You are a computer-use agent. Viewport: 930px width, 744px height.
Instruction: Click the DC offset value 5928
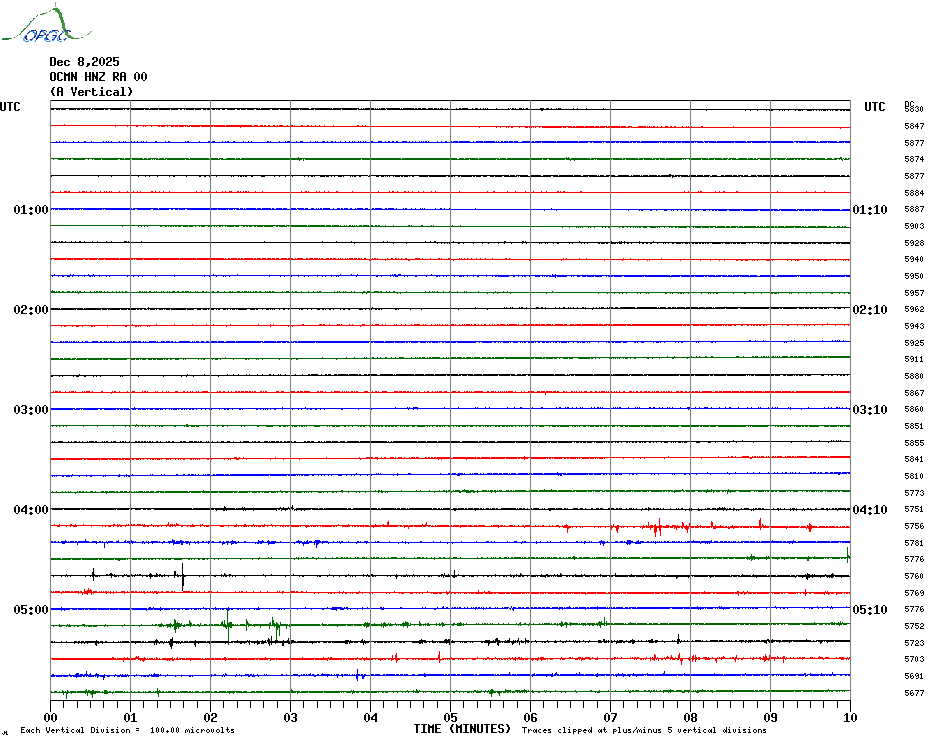[x=914, y=243]
